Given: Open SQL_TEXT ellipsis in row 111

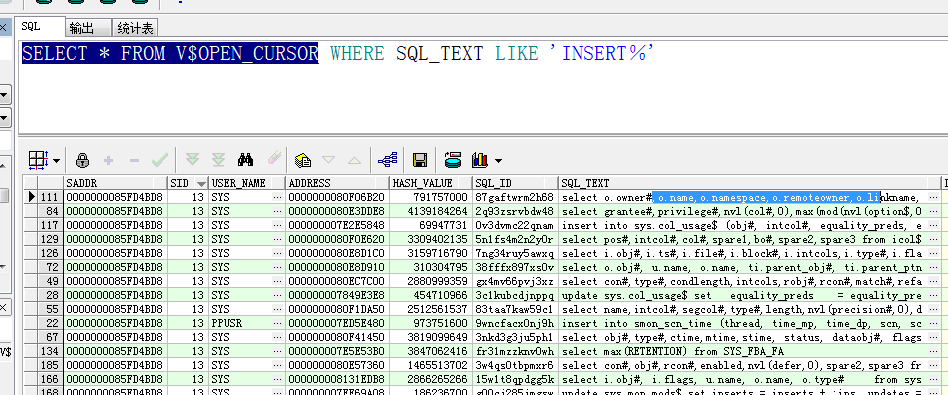Looking at the screenshot, I should [x=932, y=197].
